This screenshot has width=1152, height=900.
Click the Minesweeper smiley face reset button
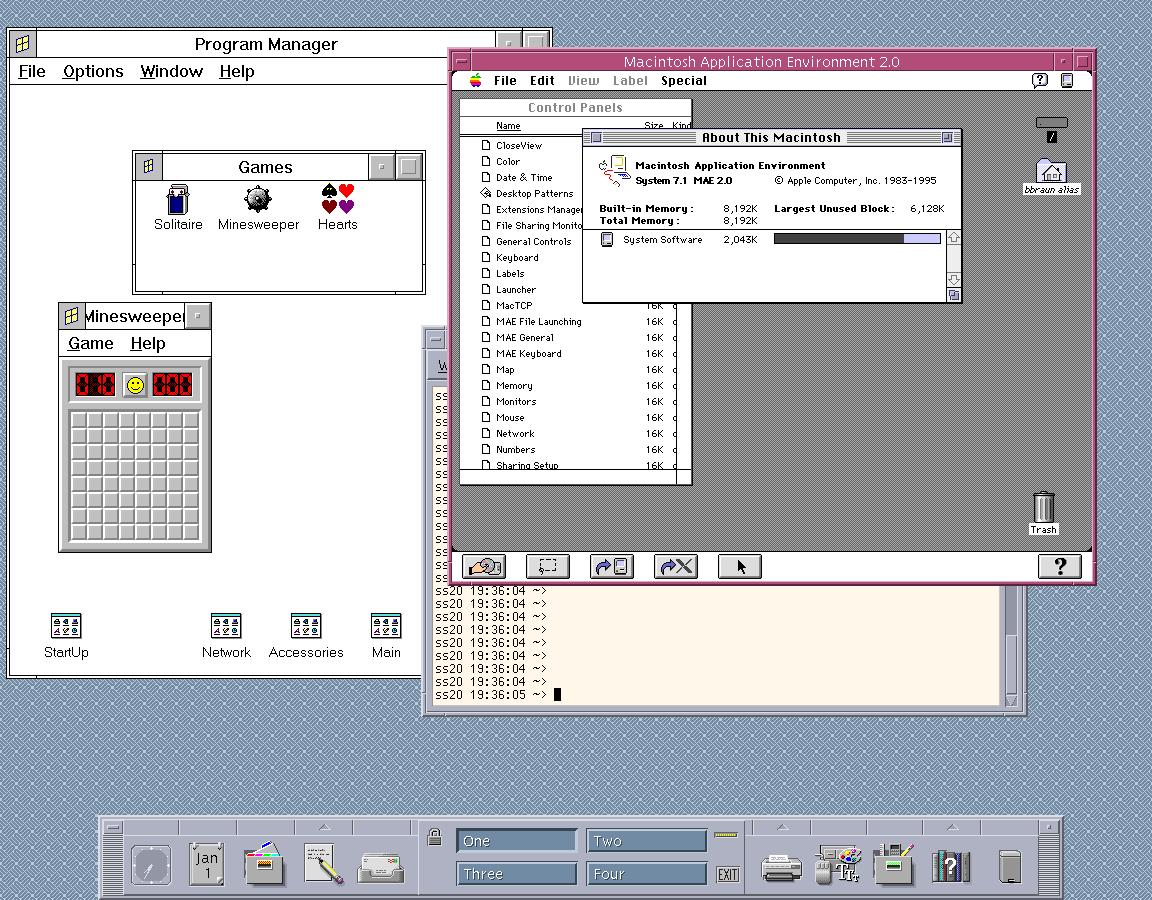pyautogui.click(x=135, y=385)
